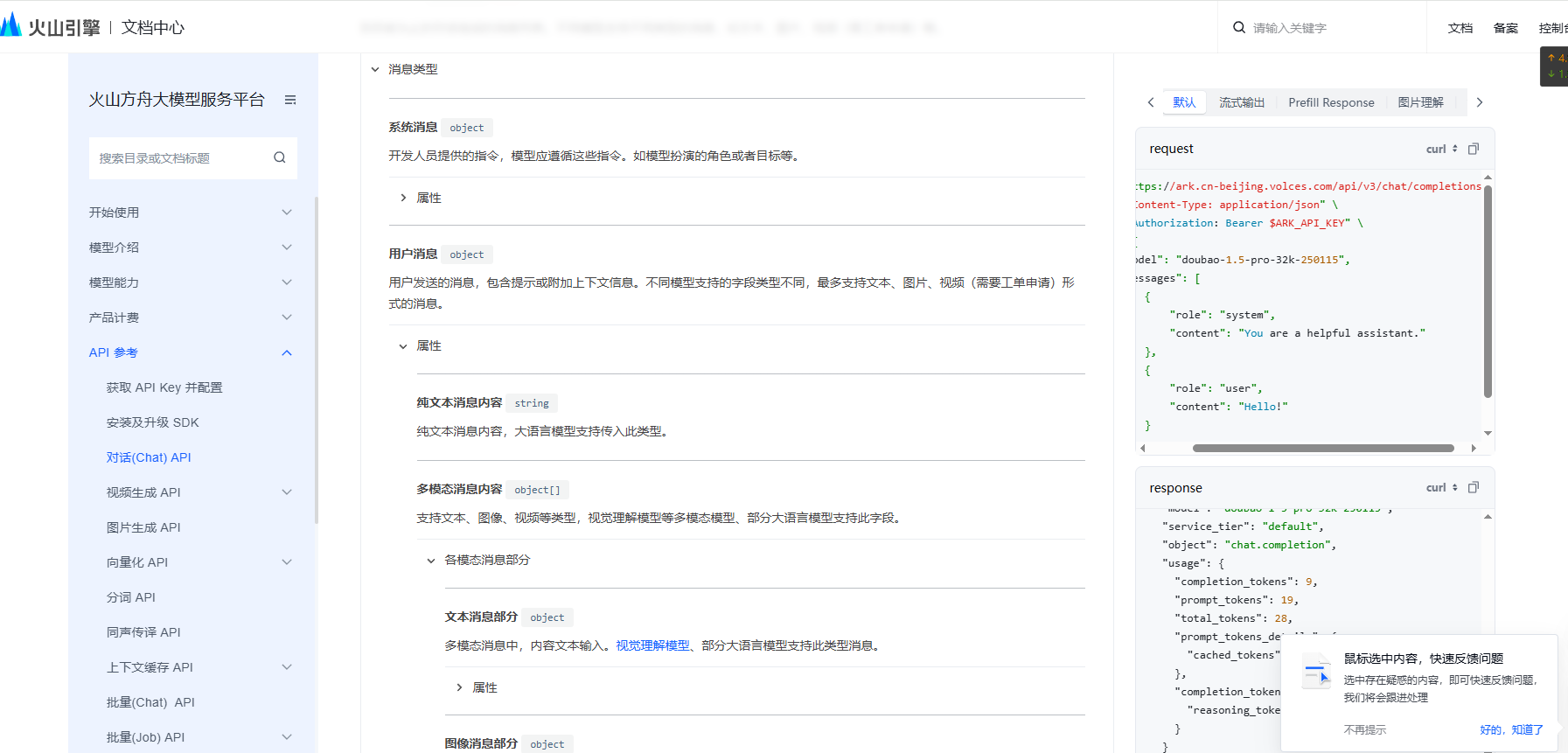
Task: Open the 分词 API page
Action: point(131,597)
